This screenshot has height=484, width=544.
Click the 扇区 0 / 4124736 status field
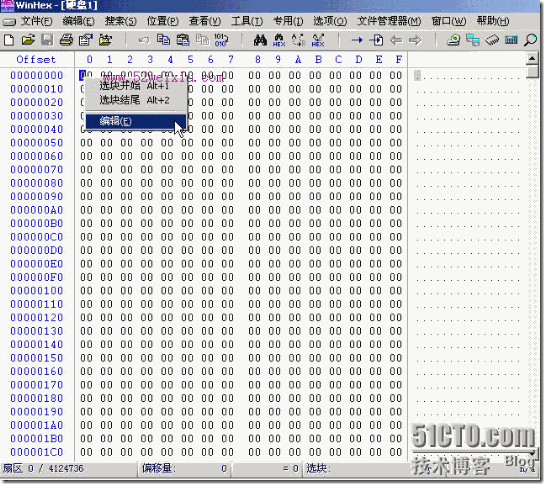click(x=69, y=469)
